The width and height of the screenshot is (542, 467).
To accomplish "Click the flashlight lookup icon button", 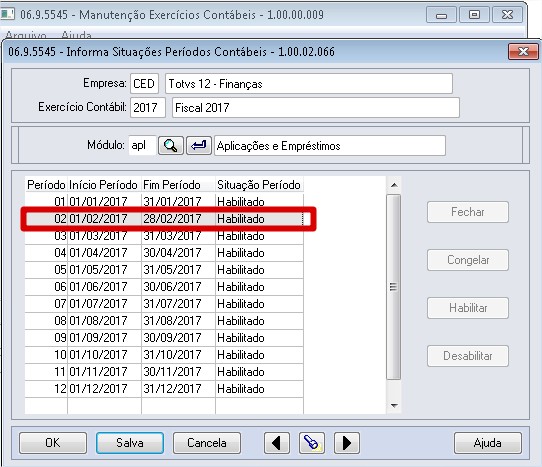I will (312, 443).
